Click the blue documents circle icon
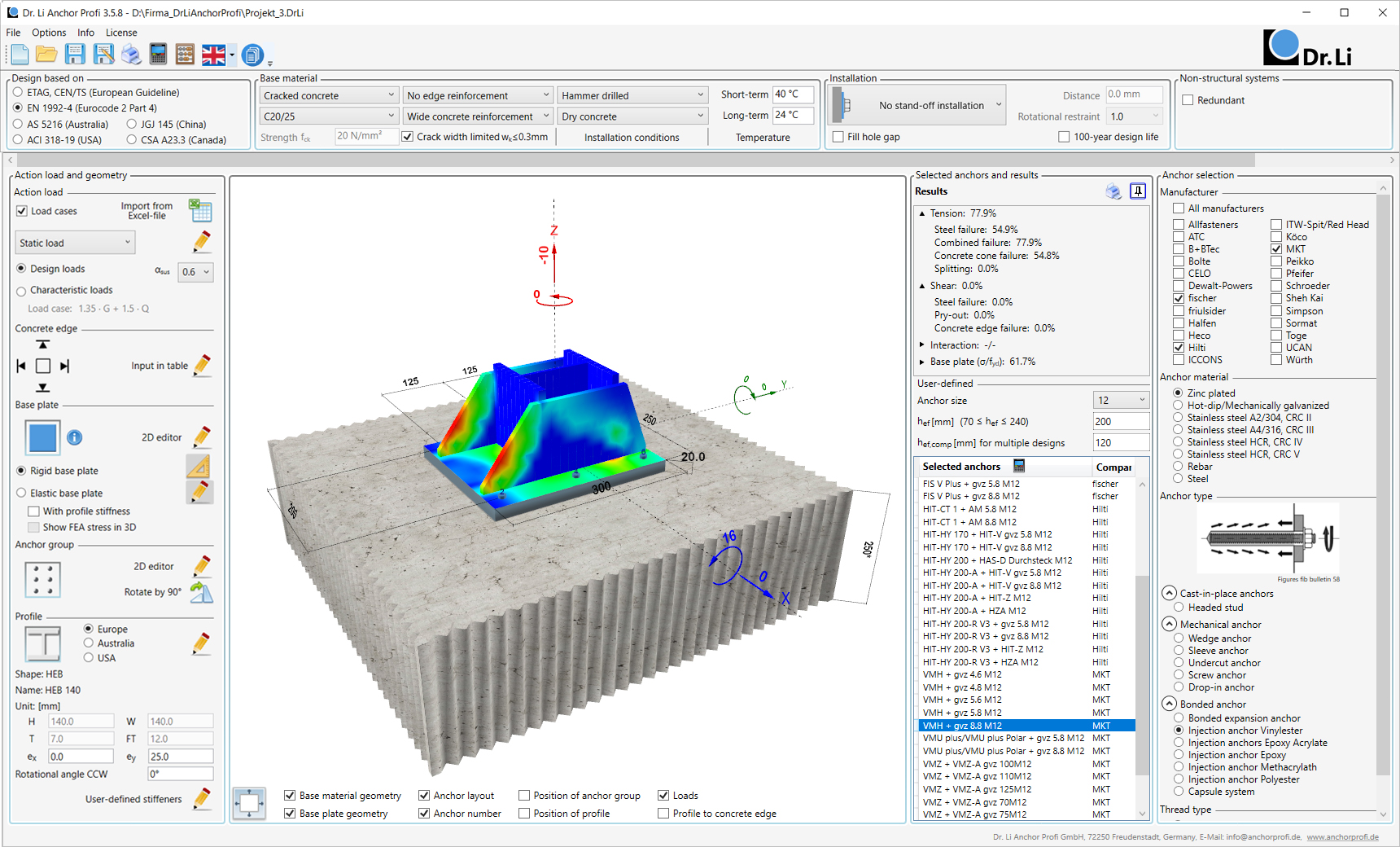Screen dimensions: 1400x847 (x=253, y=55)
